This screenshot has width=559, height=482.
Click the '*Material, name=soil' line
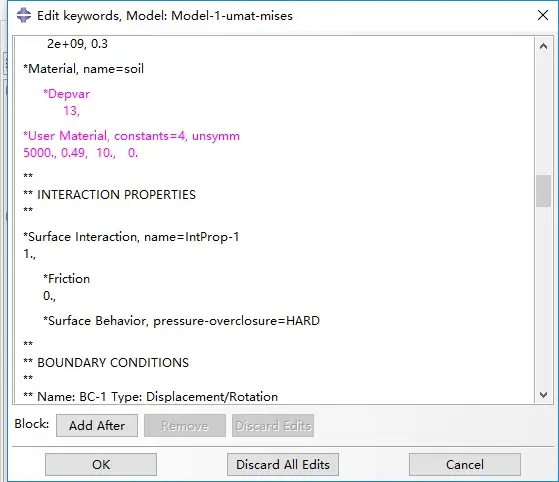tap(83, 68)
